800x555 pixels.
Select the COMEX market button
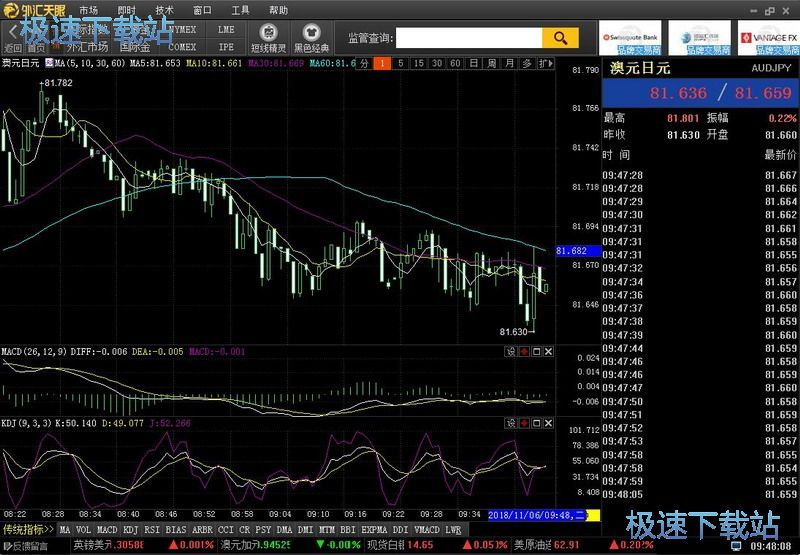click(x=182, y=47)
